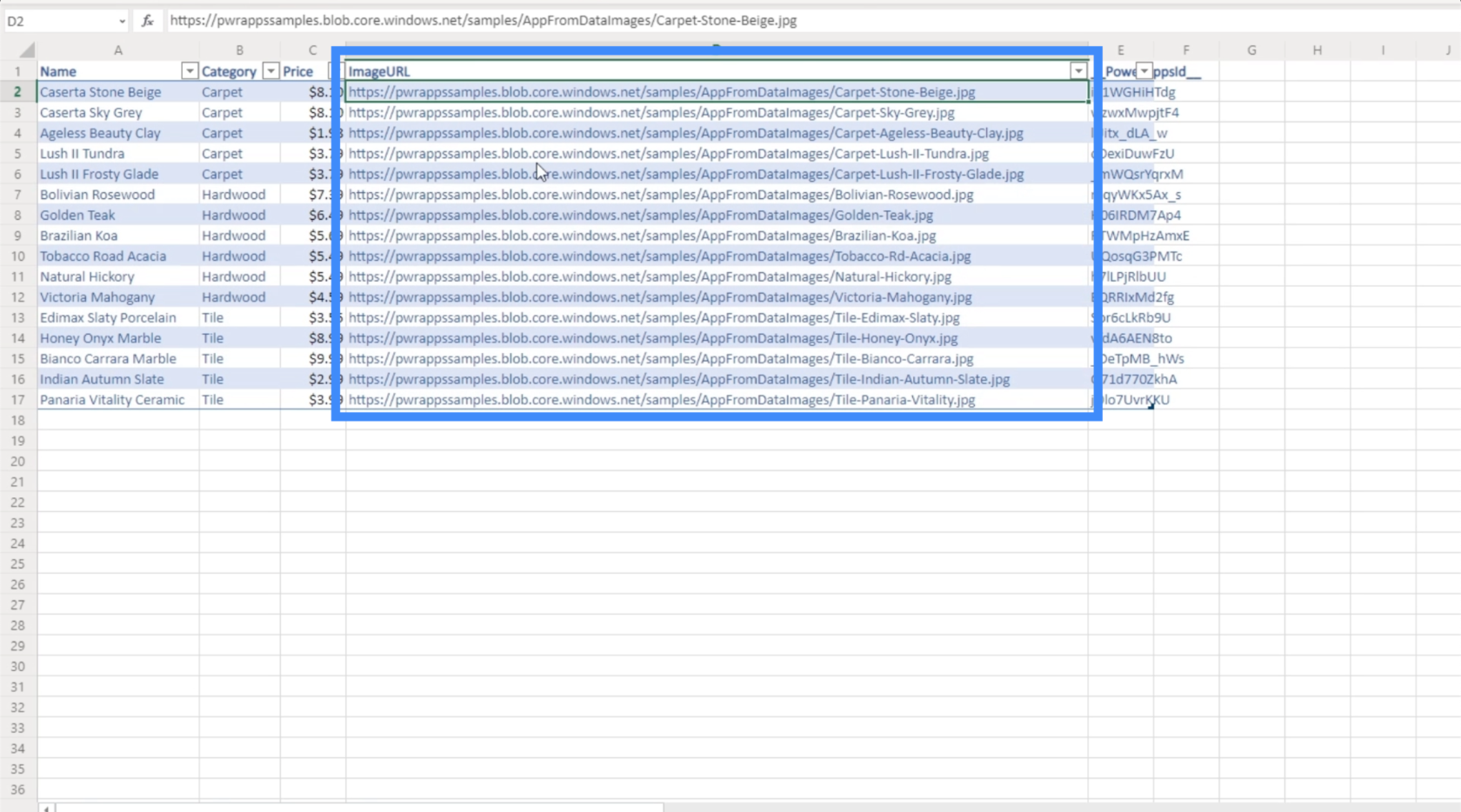Select the Tile-Bianco-Carrara.jpg URL cell
Screen dimensions: 1461x812
pyautogui.click(x=717, y=359)
